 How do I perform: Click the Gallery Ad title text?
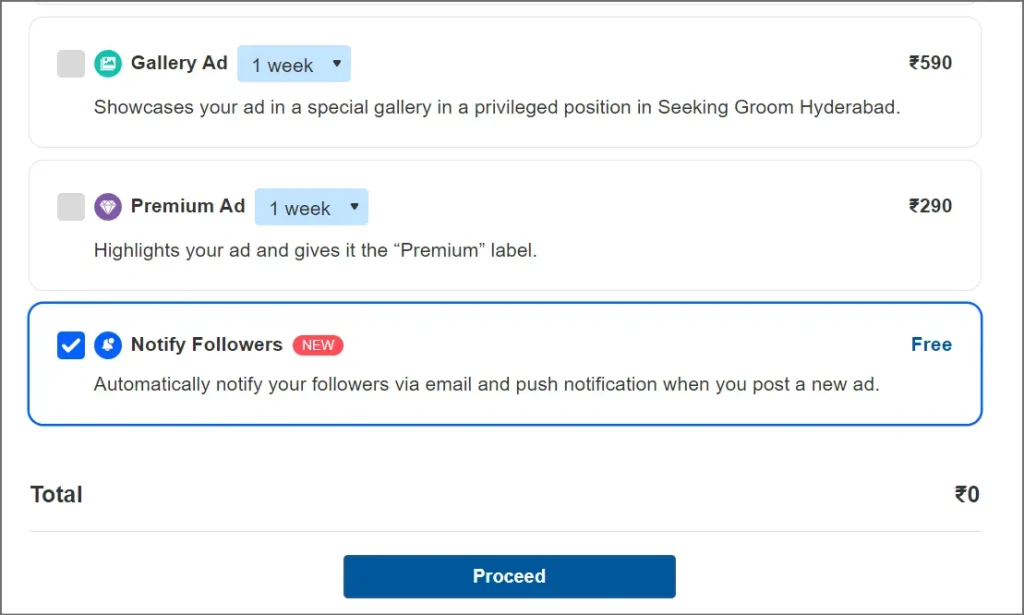click(x=179, y=63)
